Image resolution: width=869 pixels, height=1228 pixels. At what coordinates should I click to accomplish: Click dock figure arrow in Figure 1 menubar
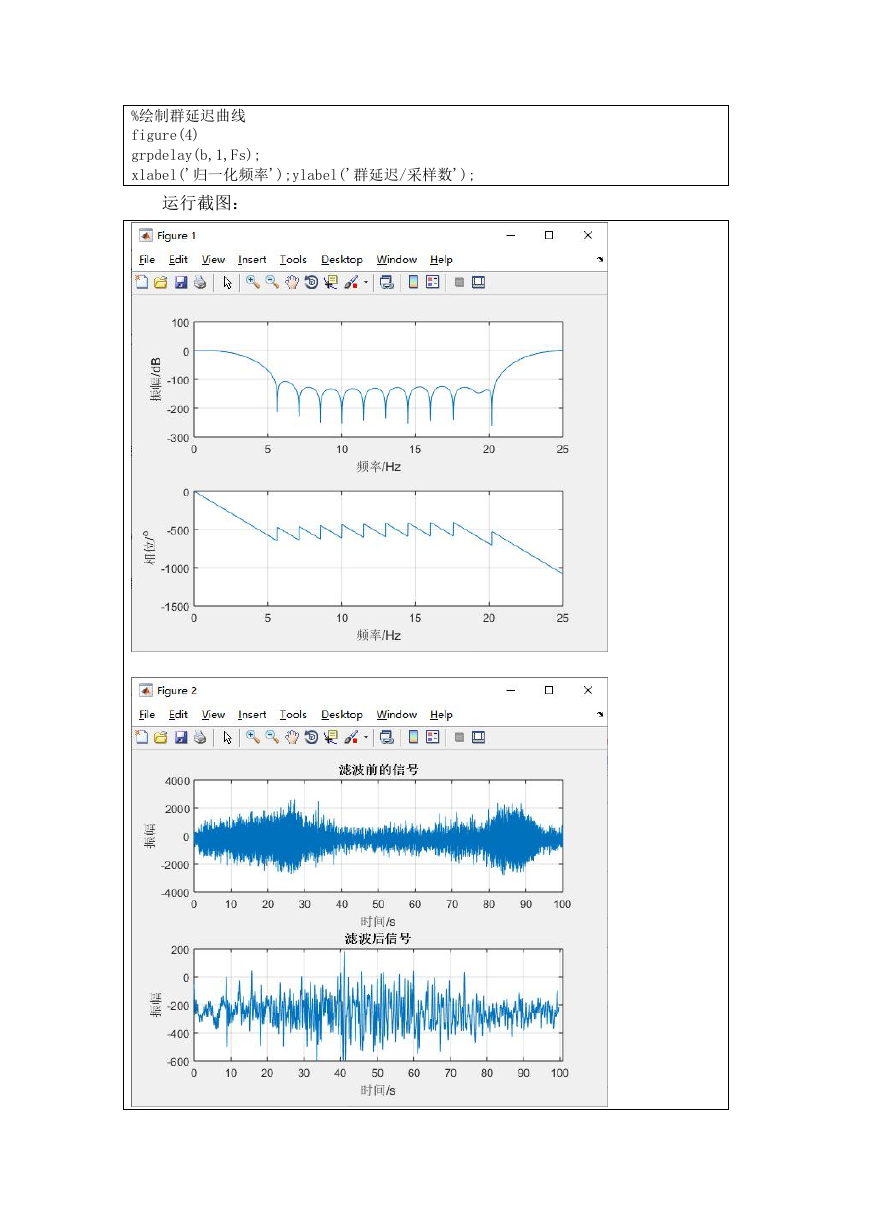(600, 260)
